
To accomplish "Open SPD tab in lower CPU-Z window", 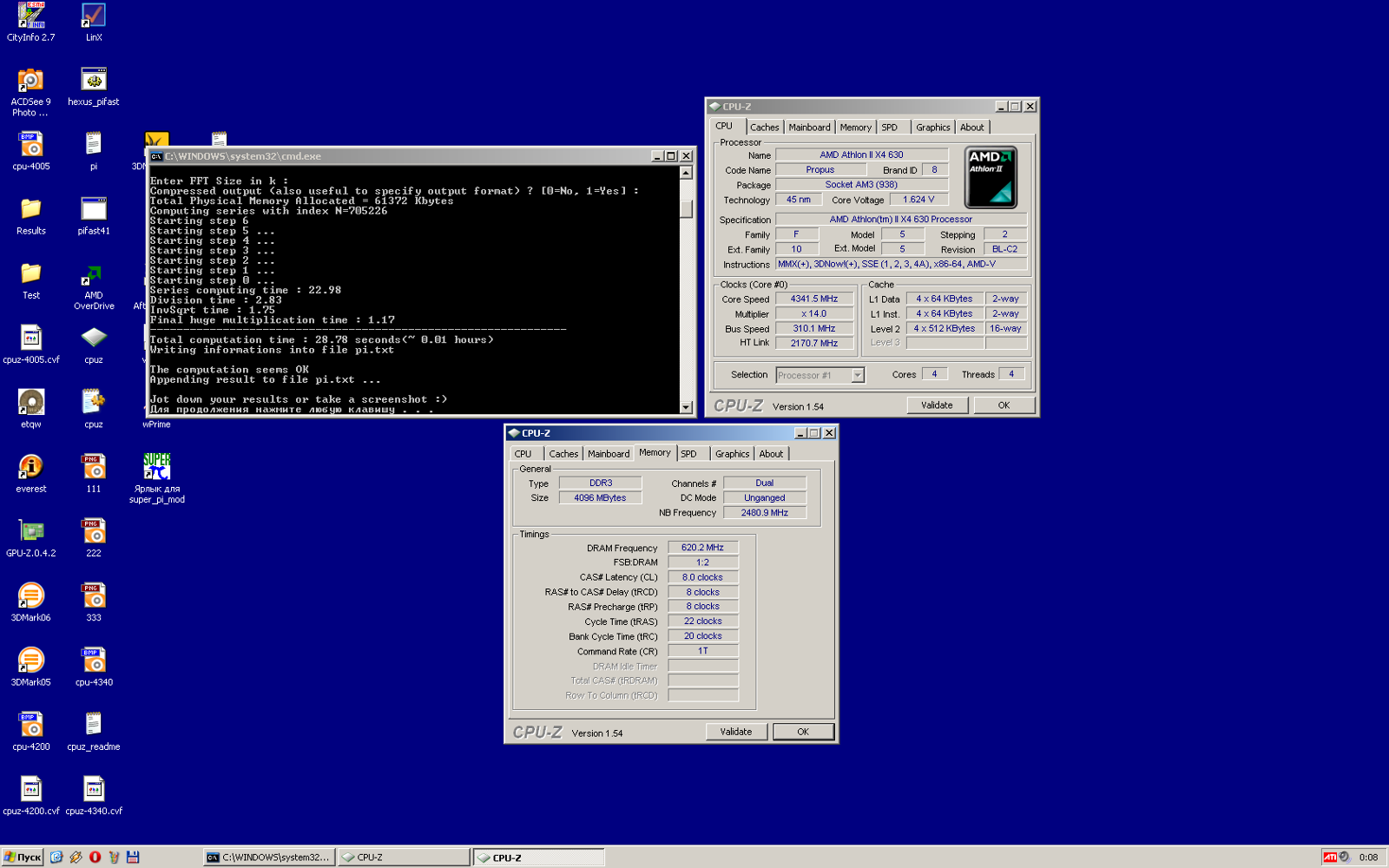I will coord(689,453).
